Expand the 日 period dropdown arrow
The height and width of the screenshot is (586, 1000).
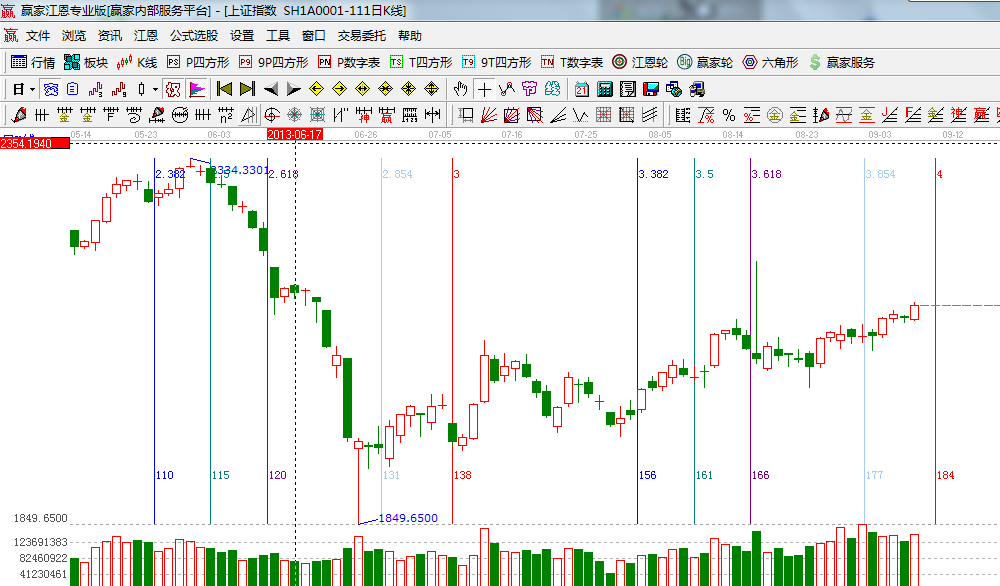(32, 89)
